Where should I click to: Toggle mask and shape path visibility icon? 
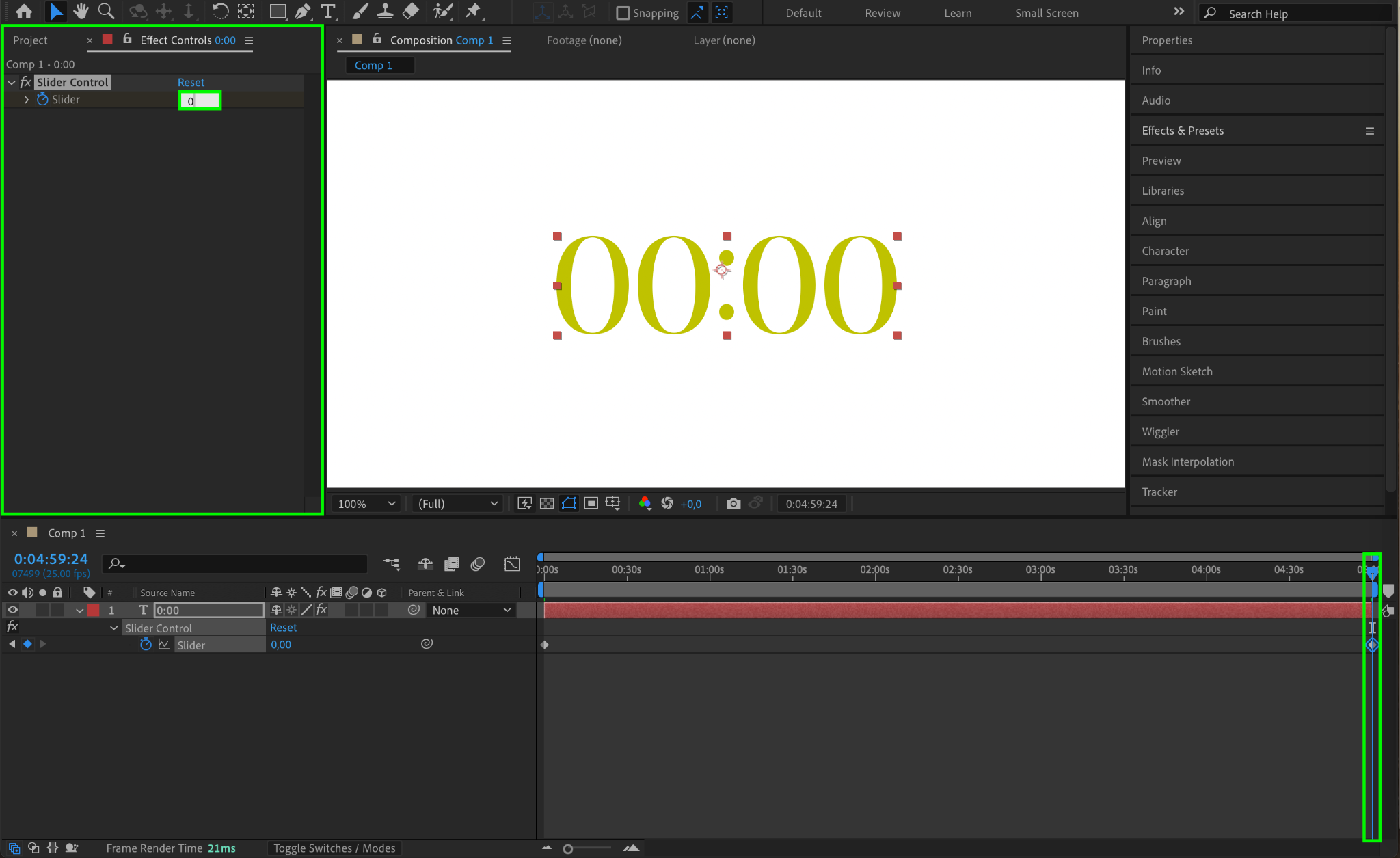569,504
